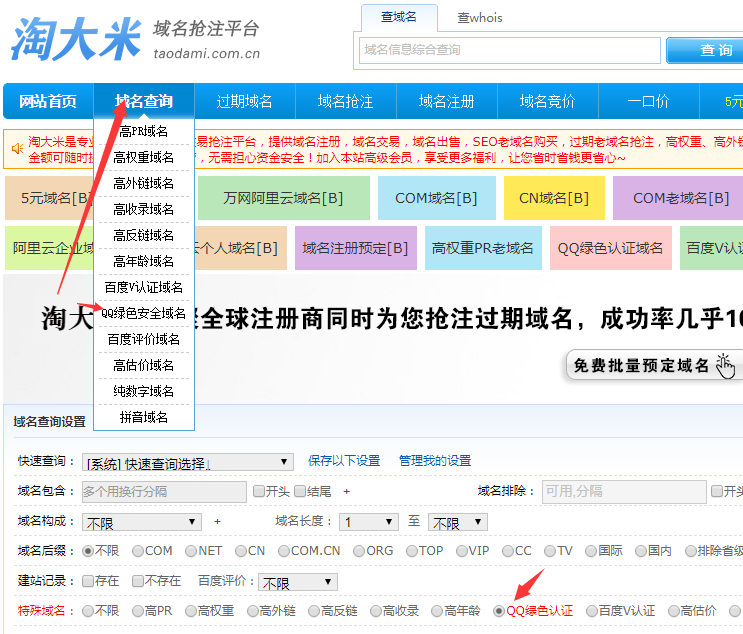Select 高估价域名 from dropdown menu

(x=144, y=365)
